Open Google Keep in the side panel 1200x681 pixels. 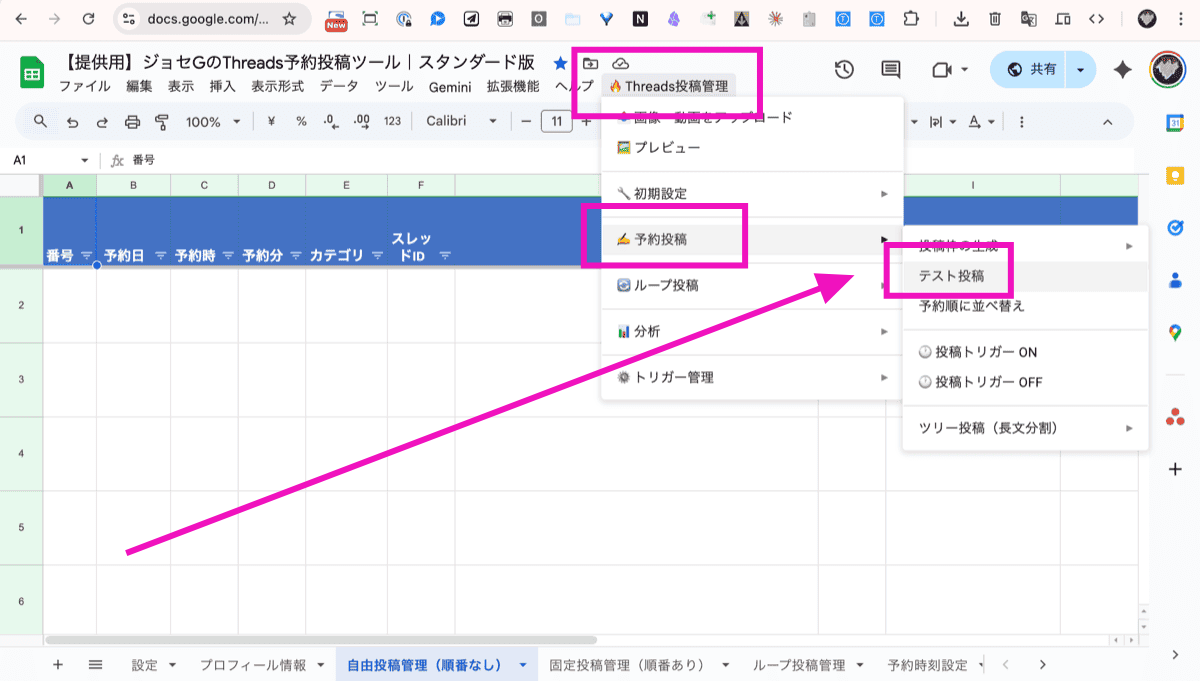pyautogui.click(x=1175, y=175)
